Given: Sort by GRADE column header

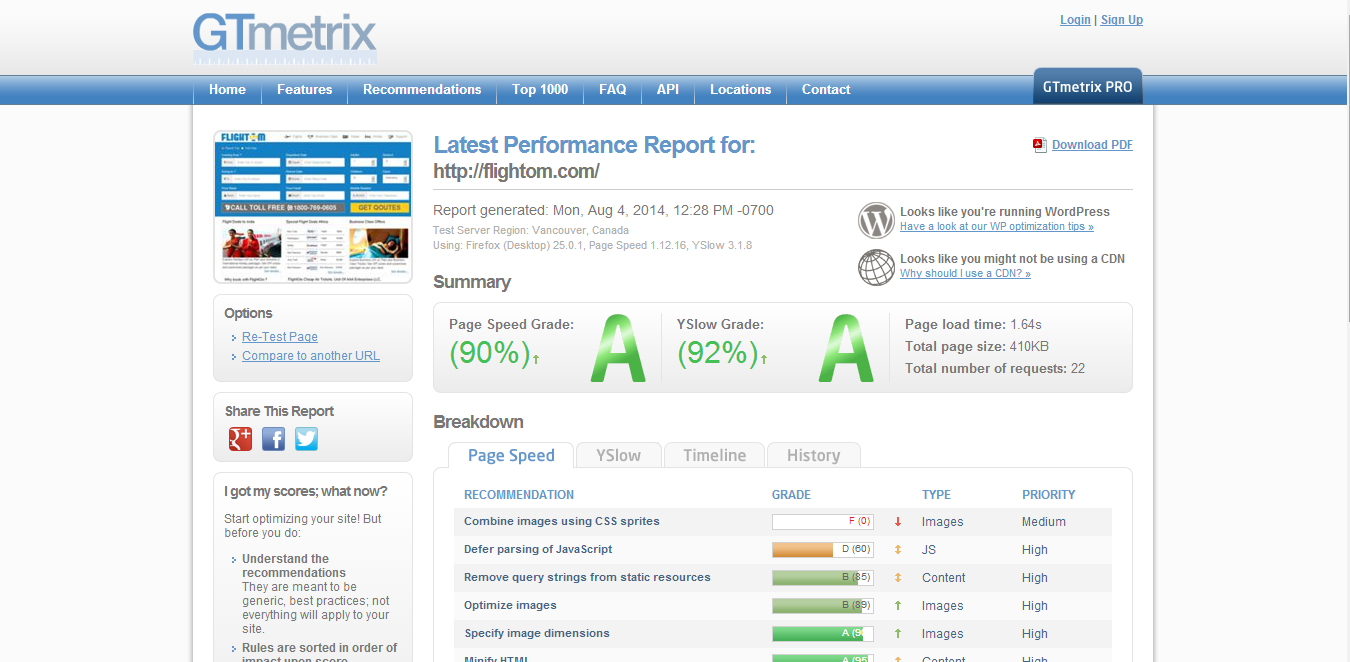Looking at the screenshot, I should [791, 495].
